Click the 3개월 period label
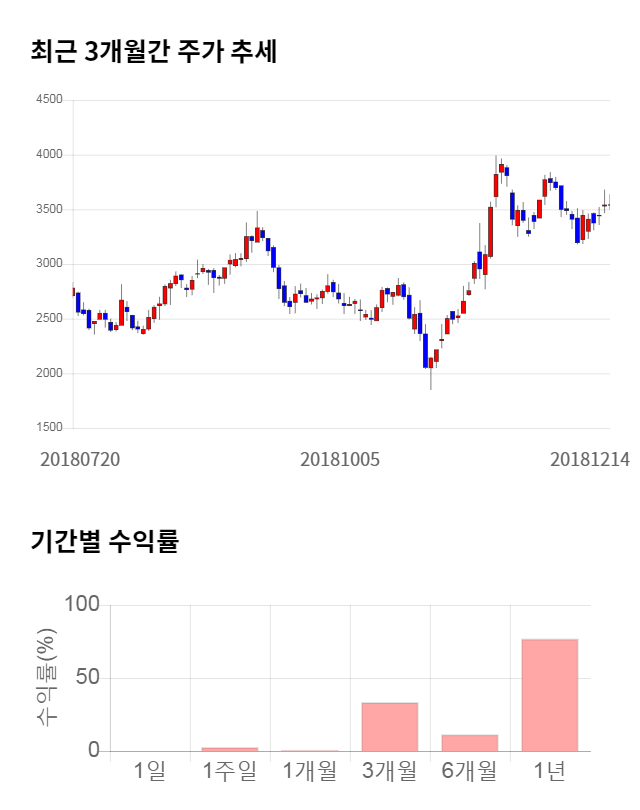 pyautogui.click(x=390, y=771)
